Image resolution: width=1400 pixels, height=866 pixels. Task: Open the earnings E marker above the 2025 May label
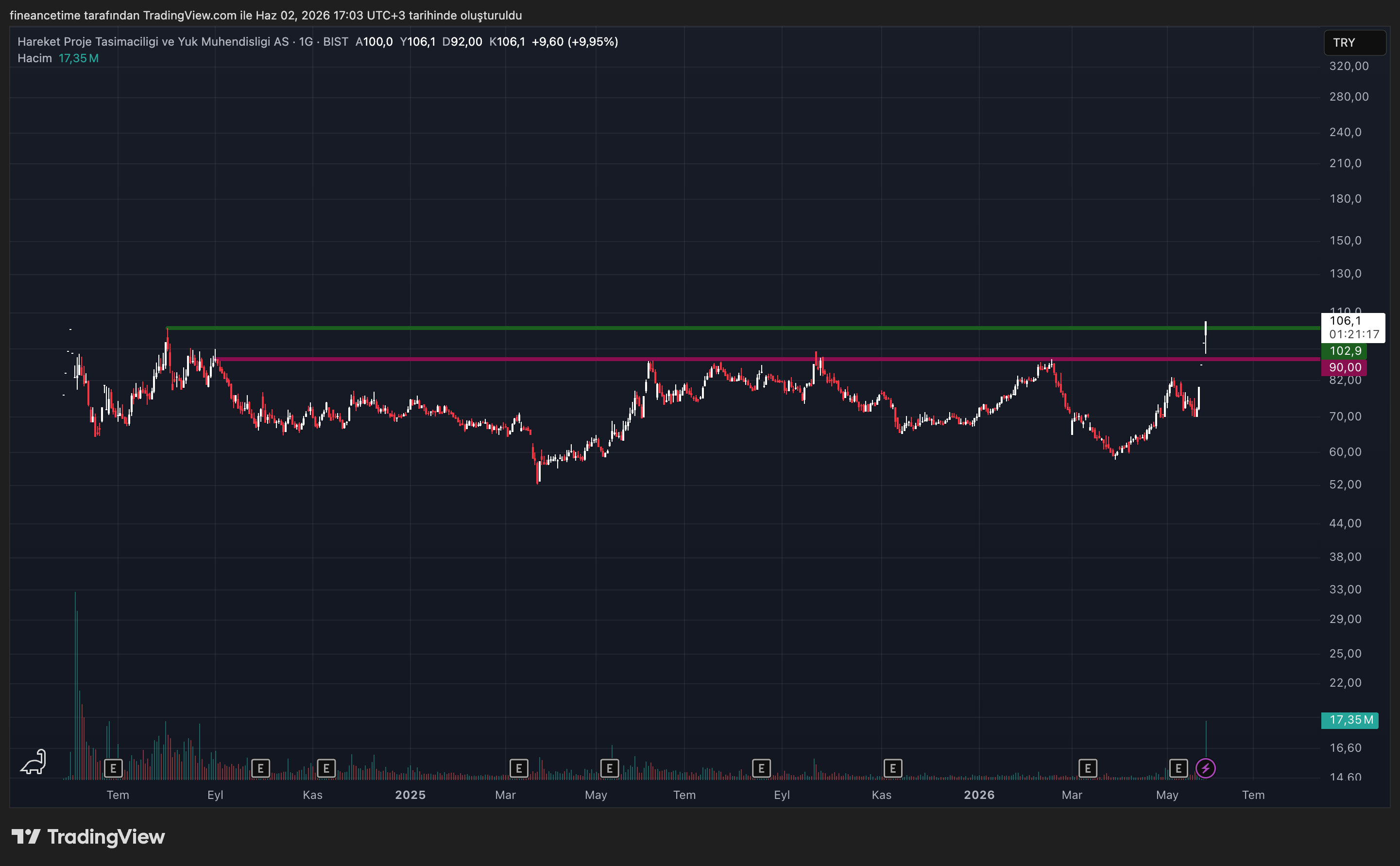click(x=609, y=768)
